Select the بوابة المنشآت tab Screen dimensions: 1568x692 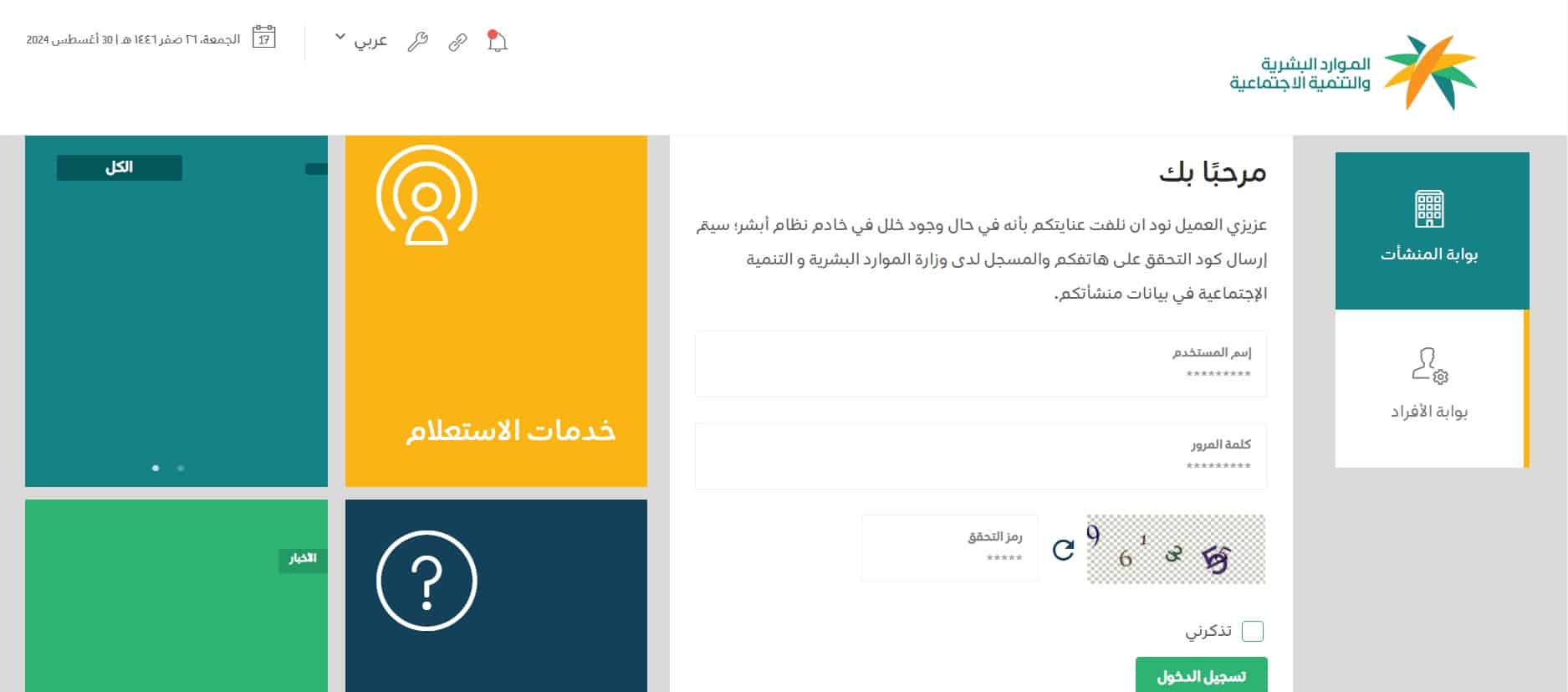[1432, 231]
